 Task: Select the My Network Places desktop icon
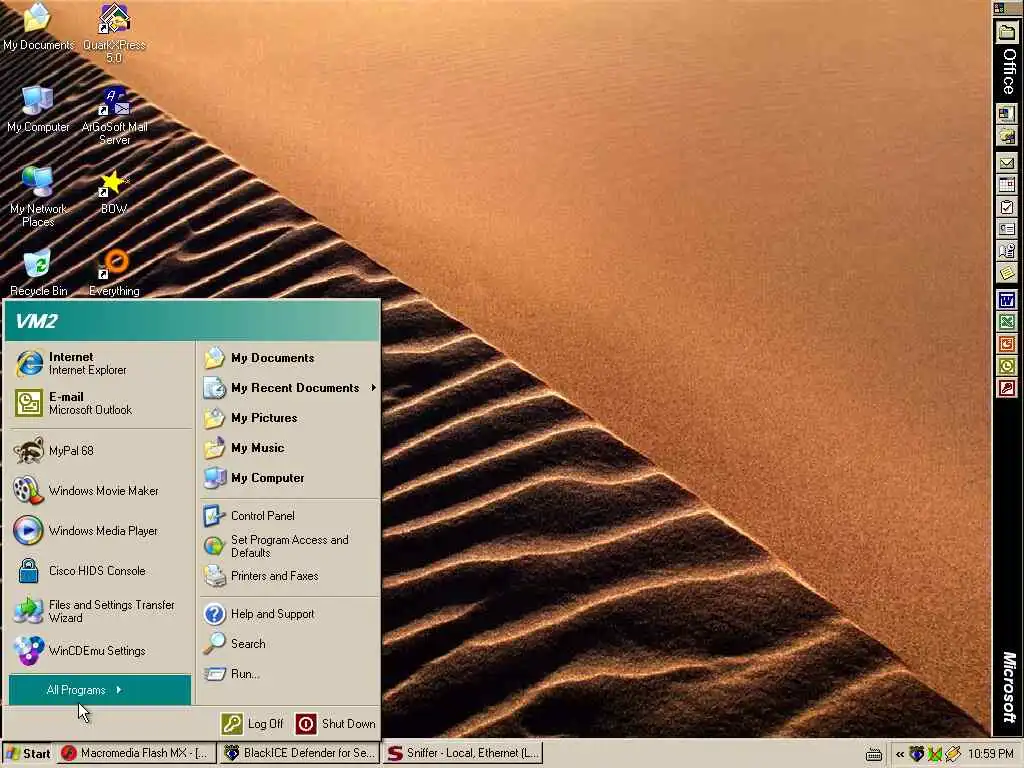coord(38,197)
